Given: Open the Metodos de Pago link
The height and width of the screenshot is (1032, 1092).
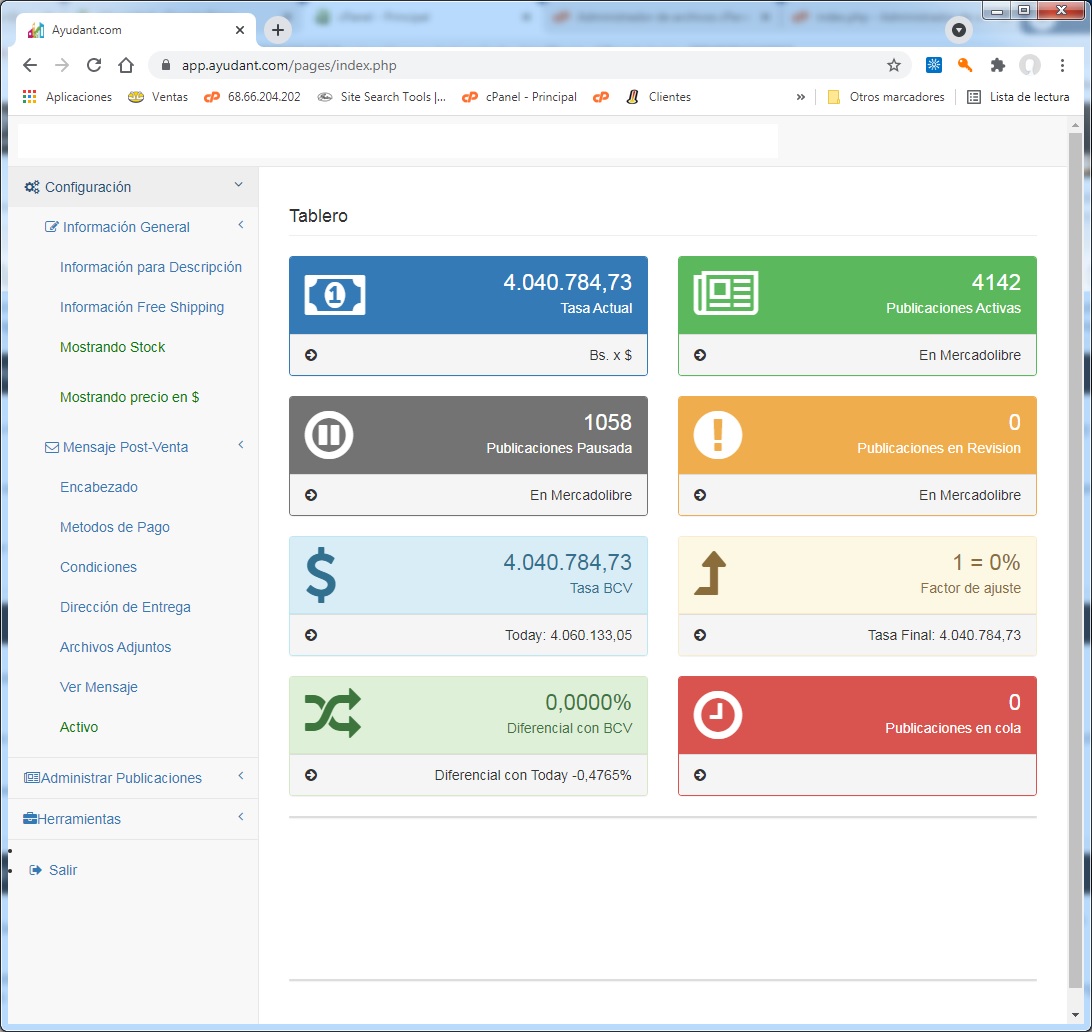Looking at the screenshot, I should 115,527.
